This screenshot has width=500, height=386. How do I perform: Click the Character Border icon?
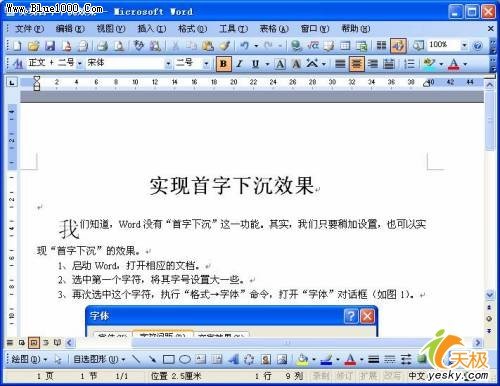click(280, 63)
